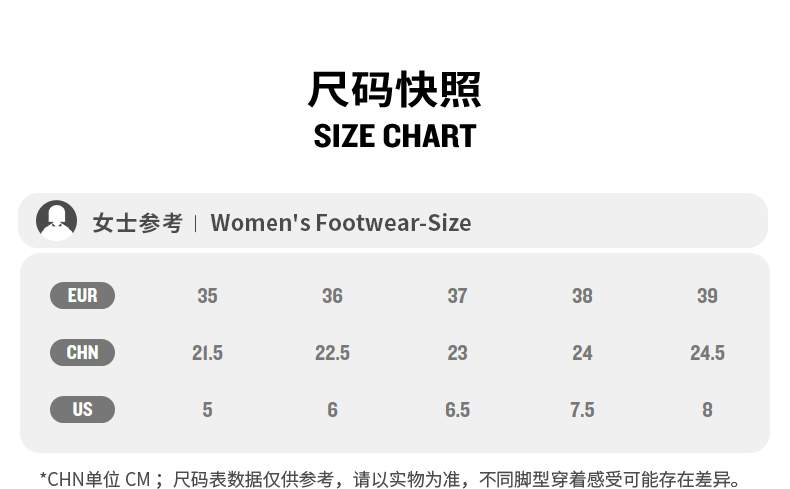Select the EUR row label badge
790x489 pixels.
pyautogui.click(x=82, y=296)
